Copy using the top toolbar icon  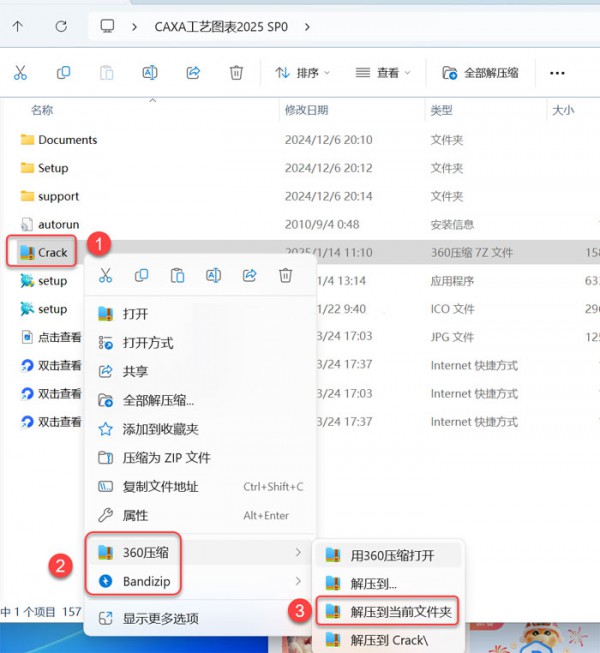[63, 73]
